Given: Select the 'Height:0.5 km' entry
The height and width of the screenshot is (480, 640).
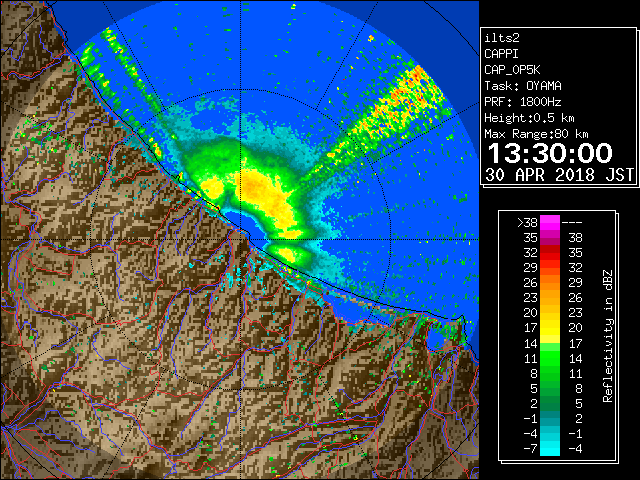Looking at the screenshot, I should [529, 118].
